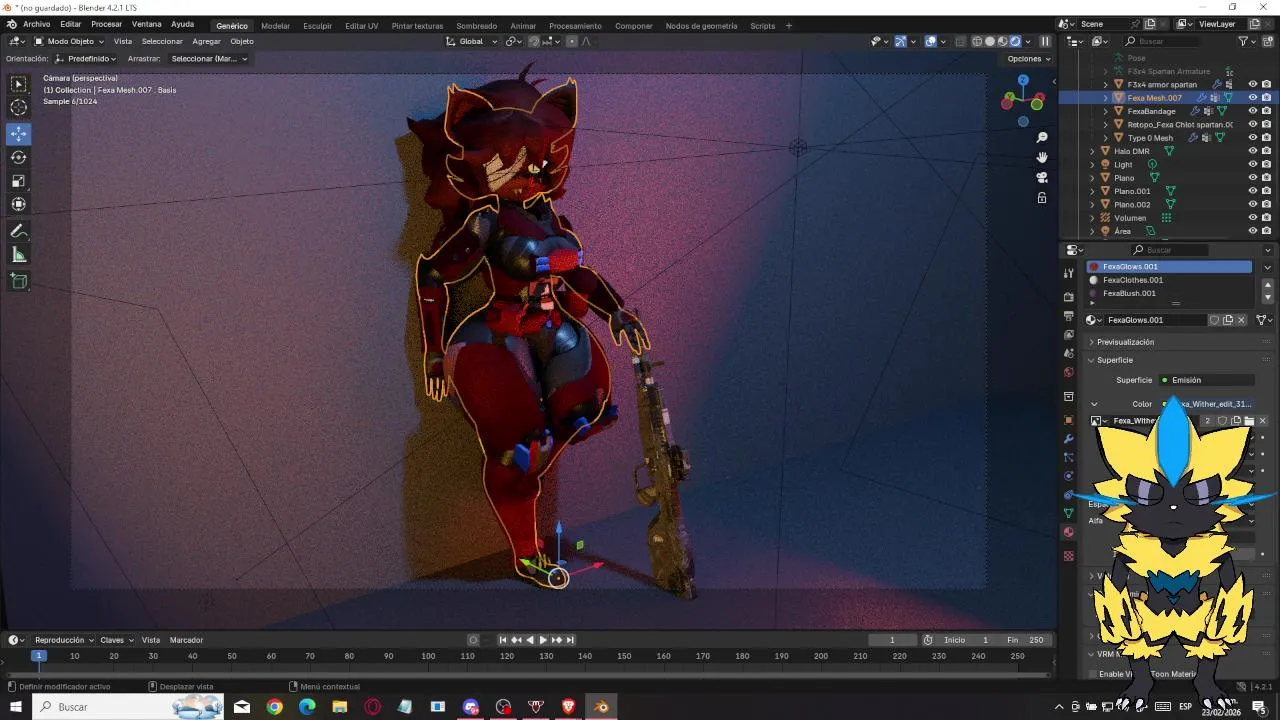This screenshot has height=720, width=1280.
Task: Switch to solid viewport shading
Action: (990, 41)
